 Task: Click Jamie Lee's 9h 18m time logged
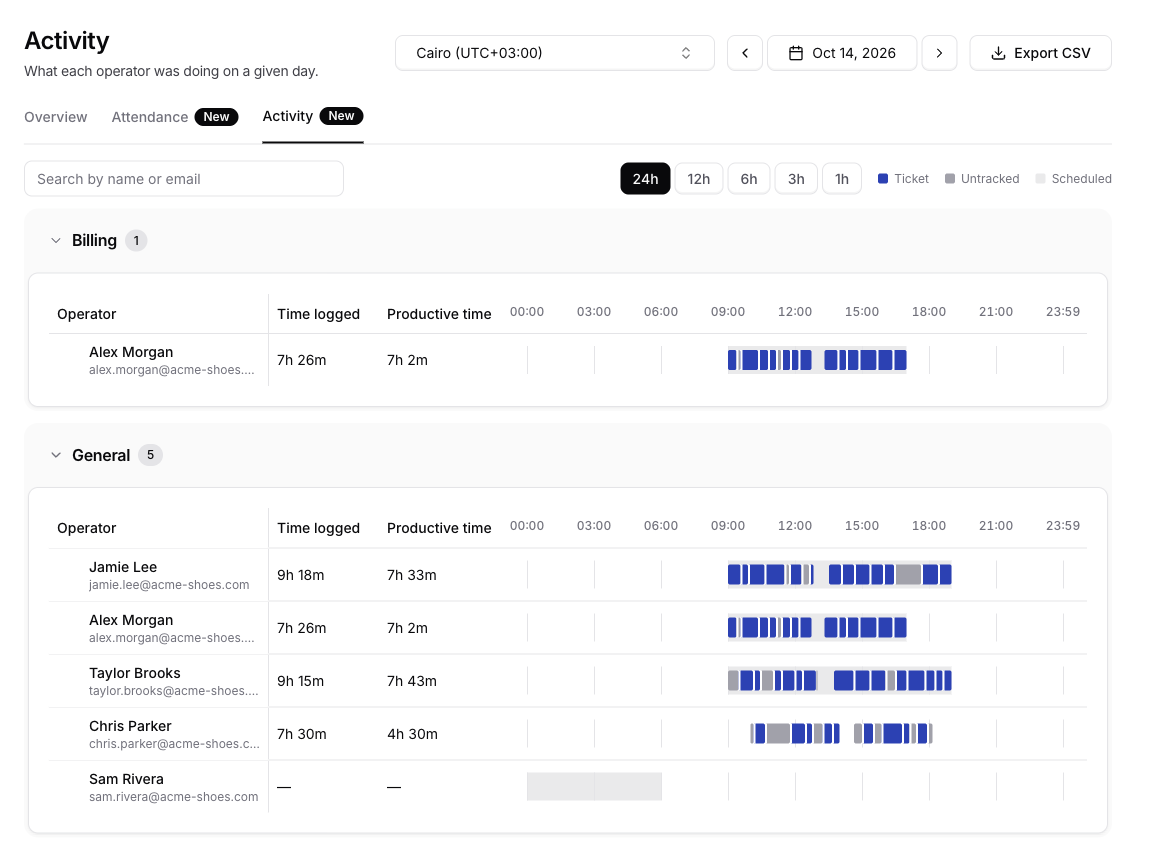click(x=300, y=575)
